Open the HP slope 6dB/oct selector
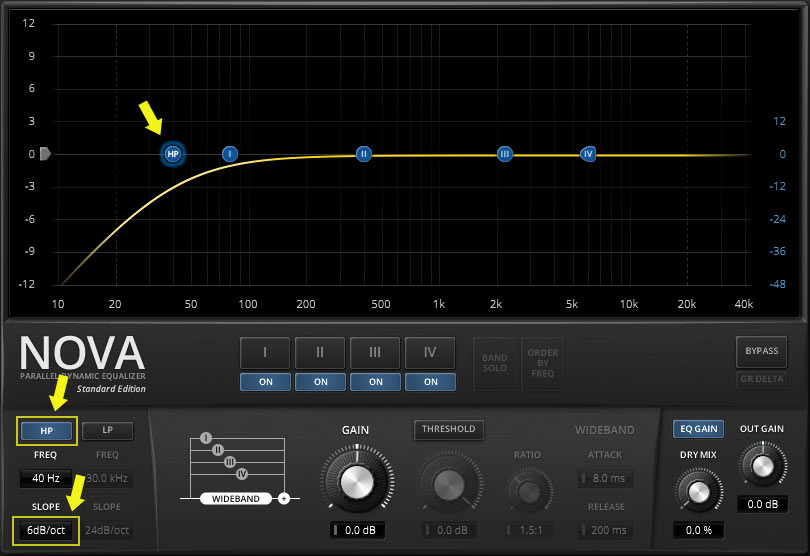The width and height of the screenshot is (810, 556). (46, 530)
